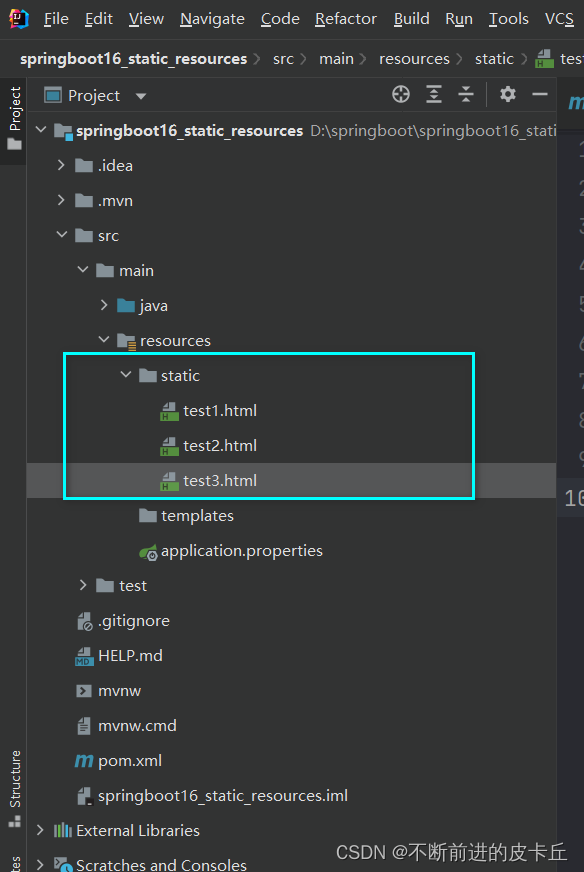This screenshot has width=584, height=872.
Task: Open the Code menu
Action: (x=280, y=19)
